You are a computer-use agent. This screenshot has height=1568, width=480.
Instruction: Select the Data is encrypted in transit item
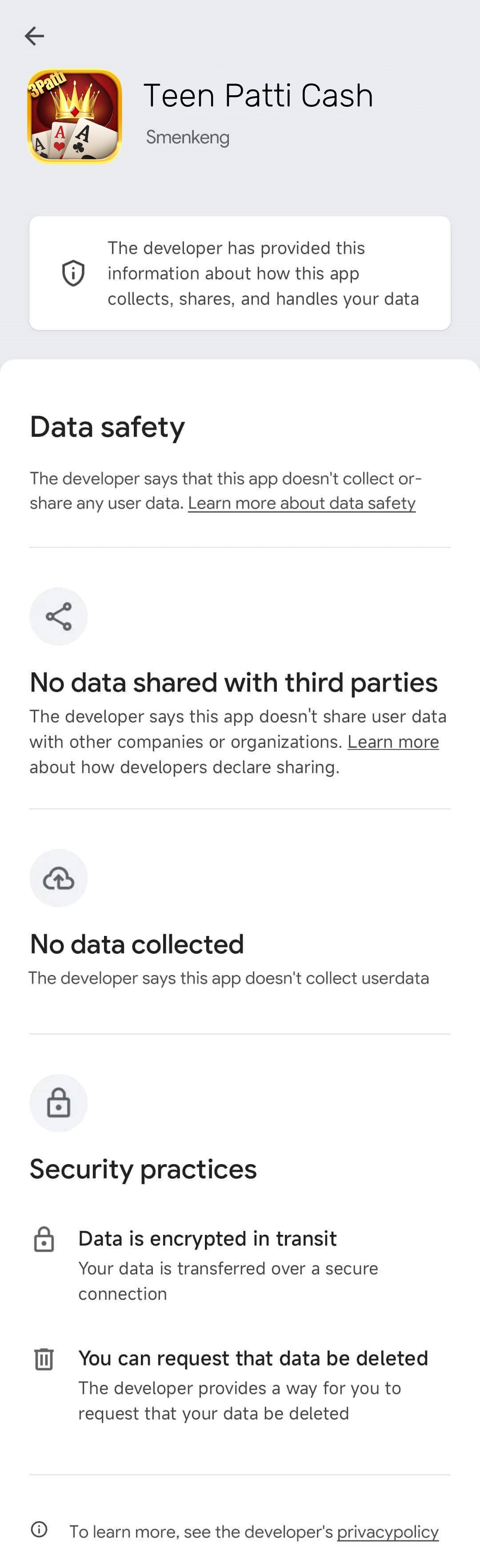pos(207,1238)
